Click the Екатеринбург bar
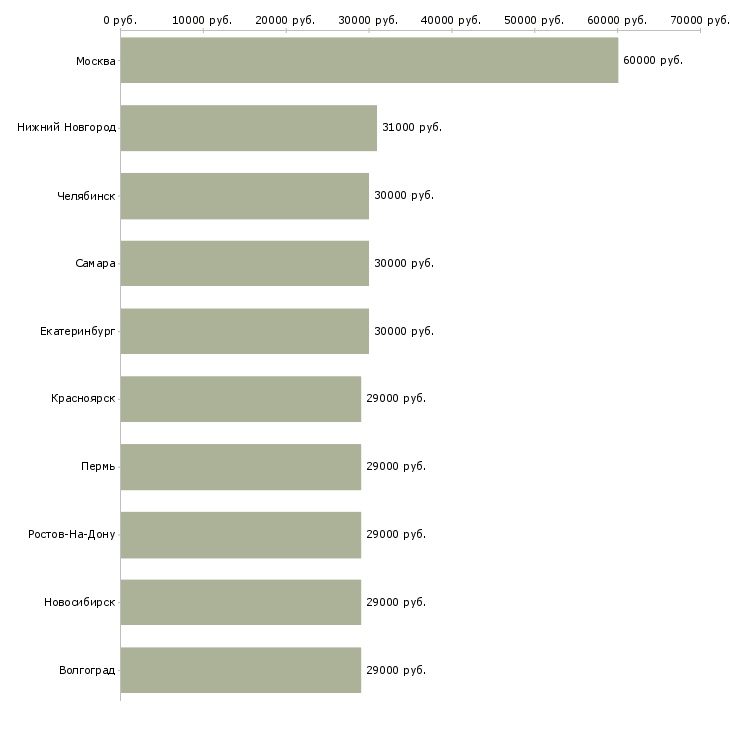Screen dimensions: 730x730 (x=244, y=331)
